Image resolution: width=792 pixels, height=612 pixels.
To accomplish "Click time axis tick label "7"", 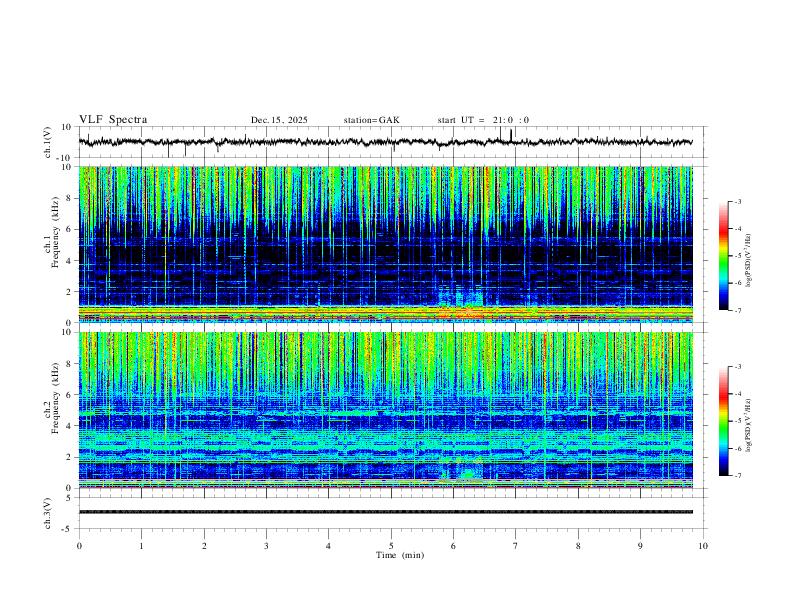I will (516, 546).
